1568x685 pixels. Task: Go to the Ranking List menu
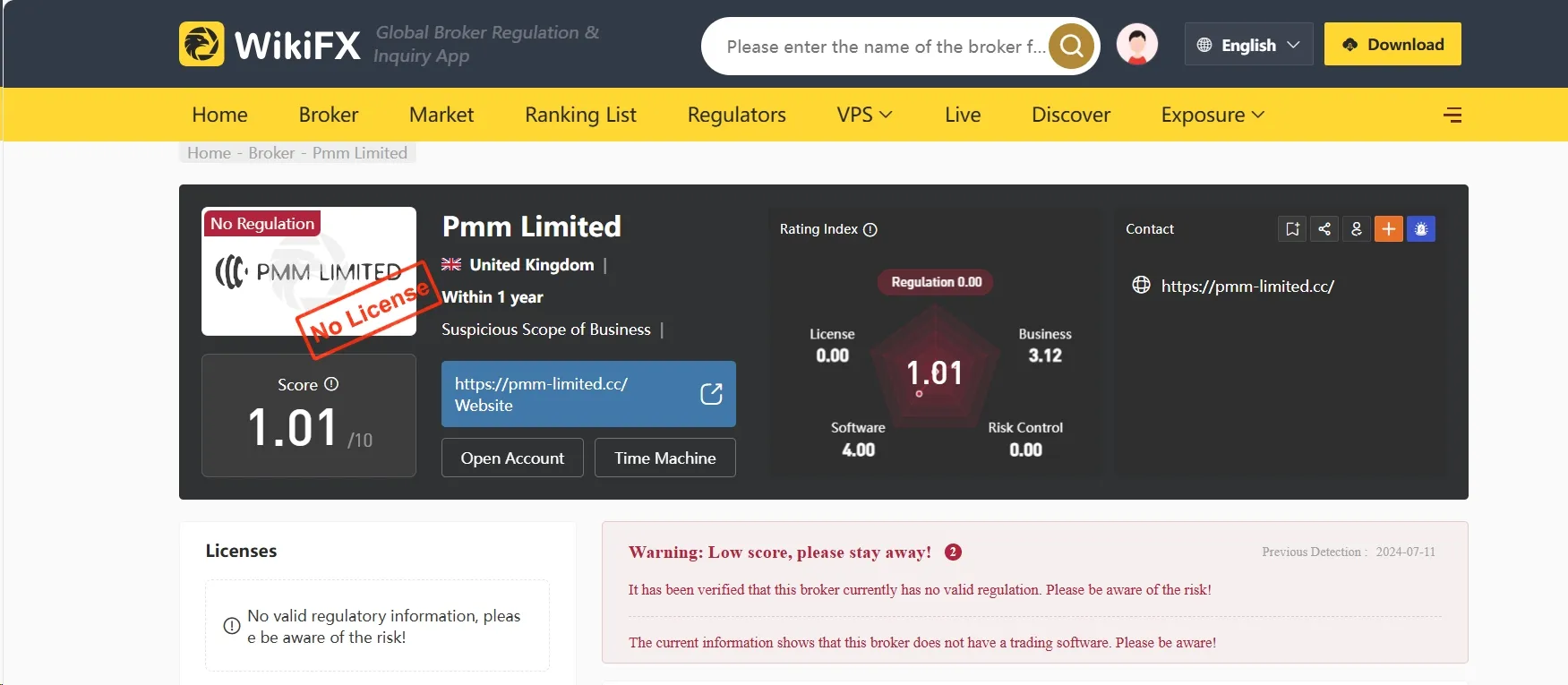580,115
